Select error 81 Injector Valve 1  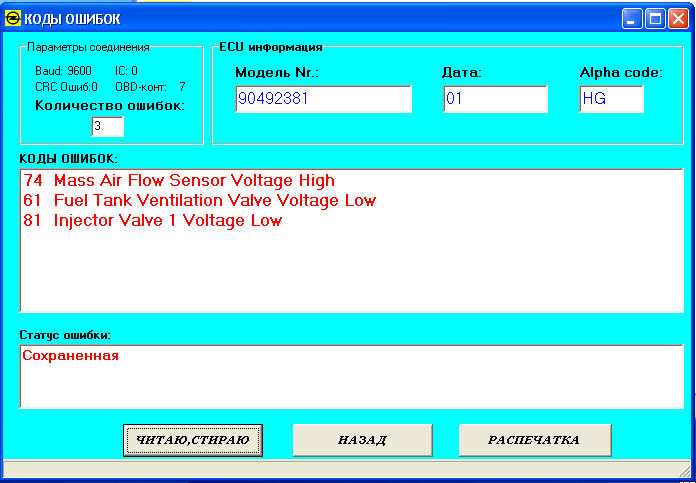pyautogui.click(x=153, y=220)
